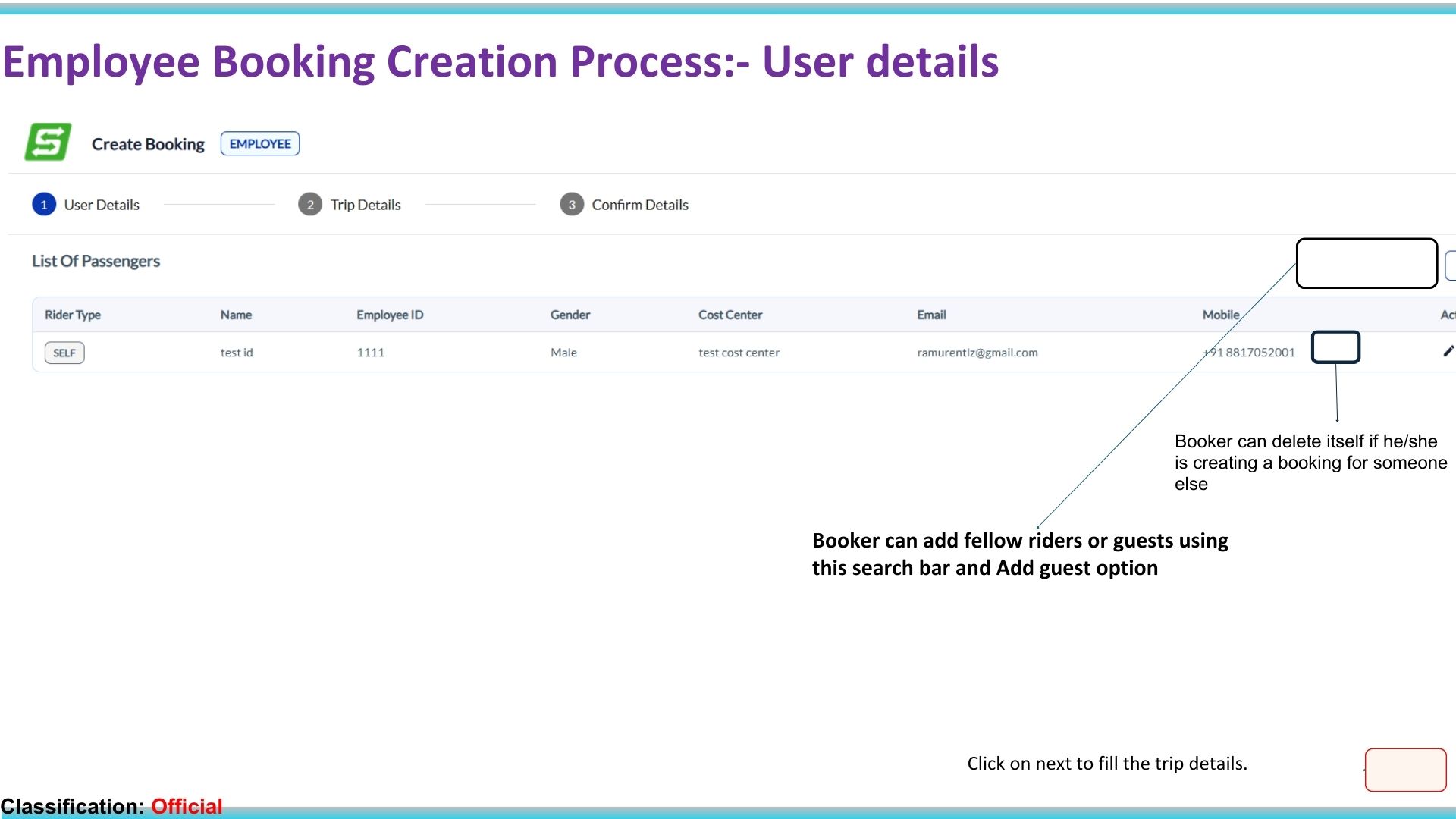Click the Cost Center column header
The width and height of the screenshot is (1456, 819).
click(x=730, y=315)
